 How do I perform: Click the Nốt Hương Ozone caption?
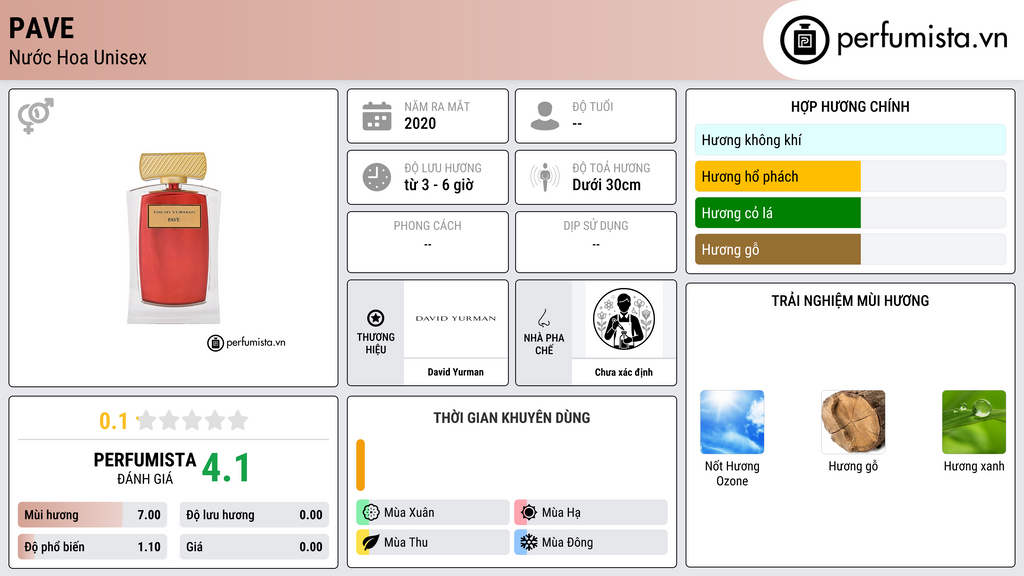(732, 473)
